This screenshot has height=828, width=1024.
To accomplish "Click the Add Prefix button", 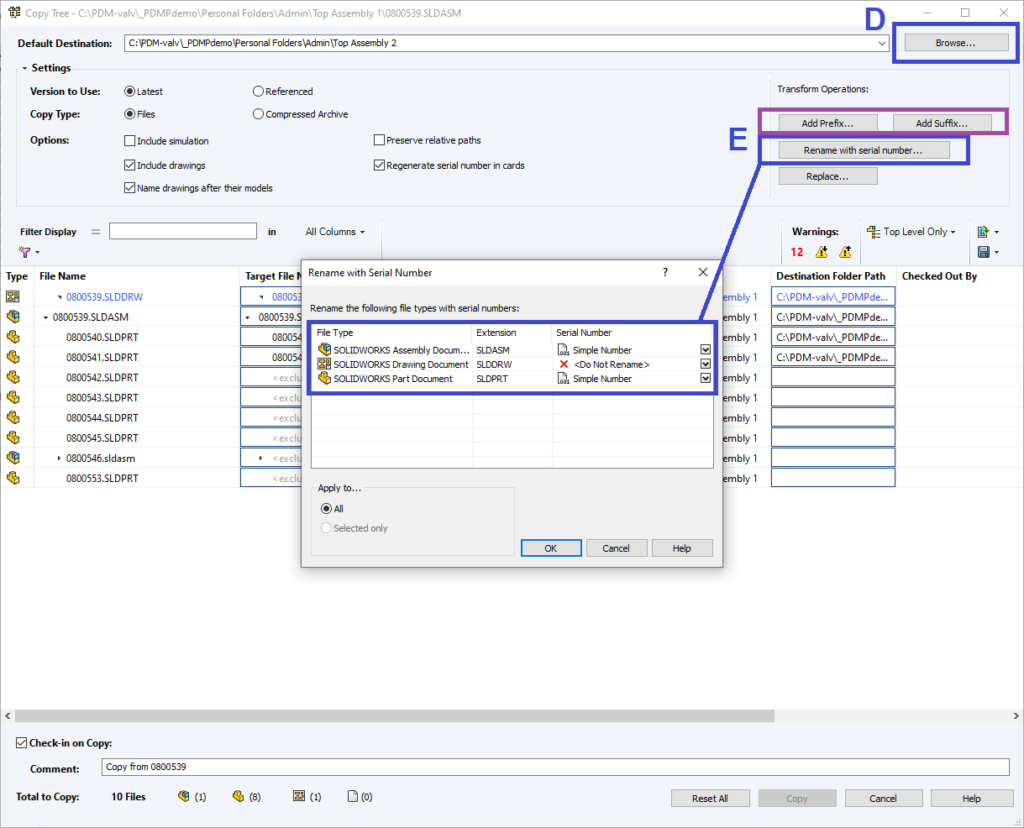I will (x=819, y=122).
